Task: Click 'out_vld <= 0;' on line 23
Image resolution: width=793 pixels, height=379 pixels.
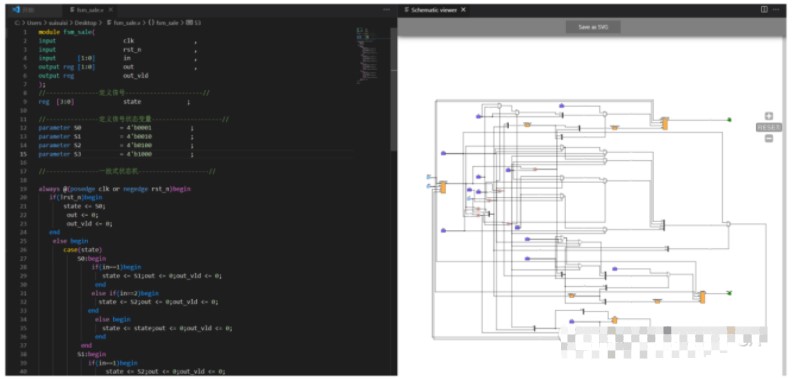Action: [90, 223]
